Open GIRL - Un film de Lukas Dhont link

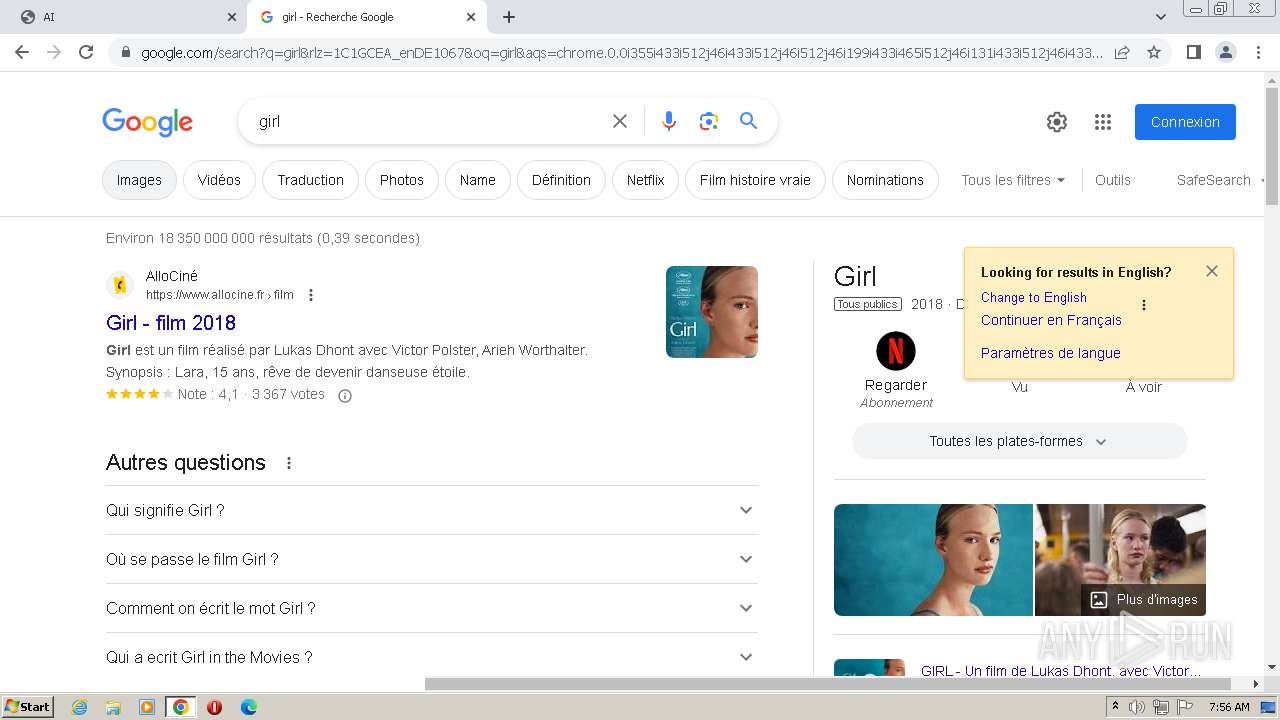pyautogui.click(x=1061, y=671)
